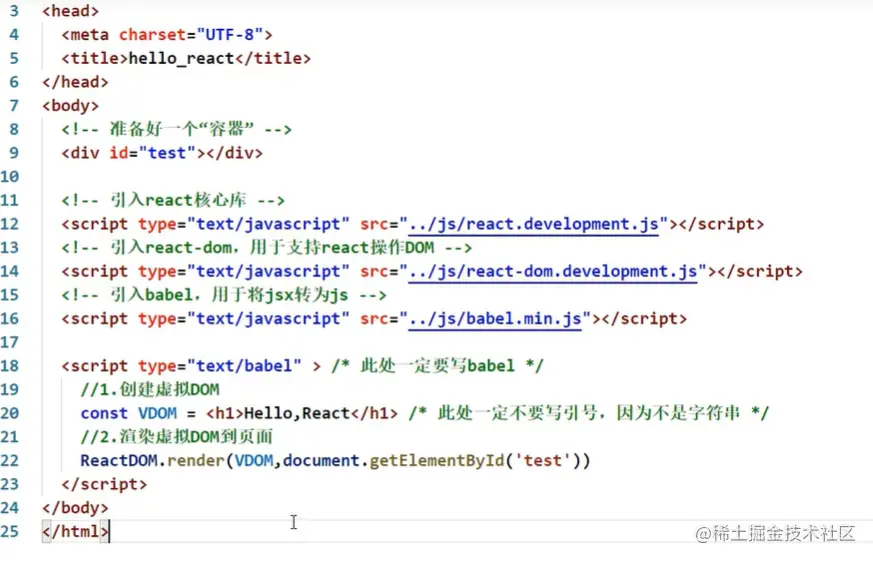Click the </head> closing tag
Viewport: 873px width, 561px height.
click(75, 82)
